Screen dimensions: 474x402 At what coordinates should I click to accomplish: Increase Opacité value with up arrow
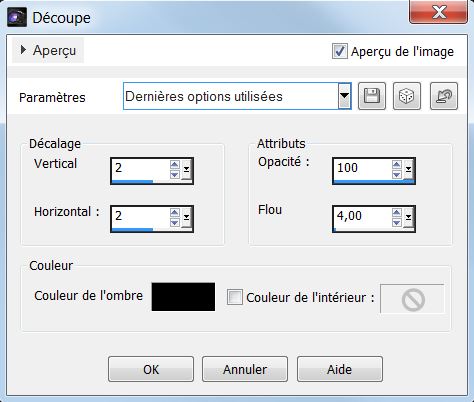click(x=397, y=164)
